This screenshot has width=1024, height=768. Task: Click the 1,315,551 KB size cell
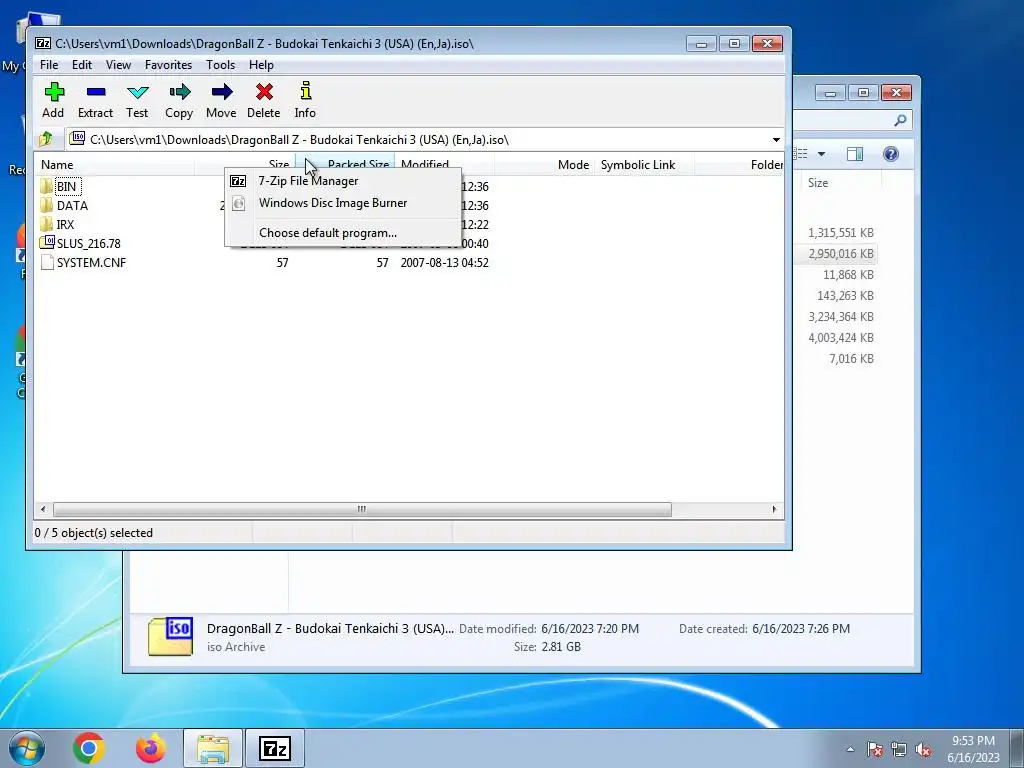point(840,232)
